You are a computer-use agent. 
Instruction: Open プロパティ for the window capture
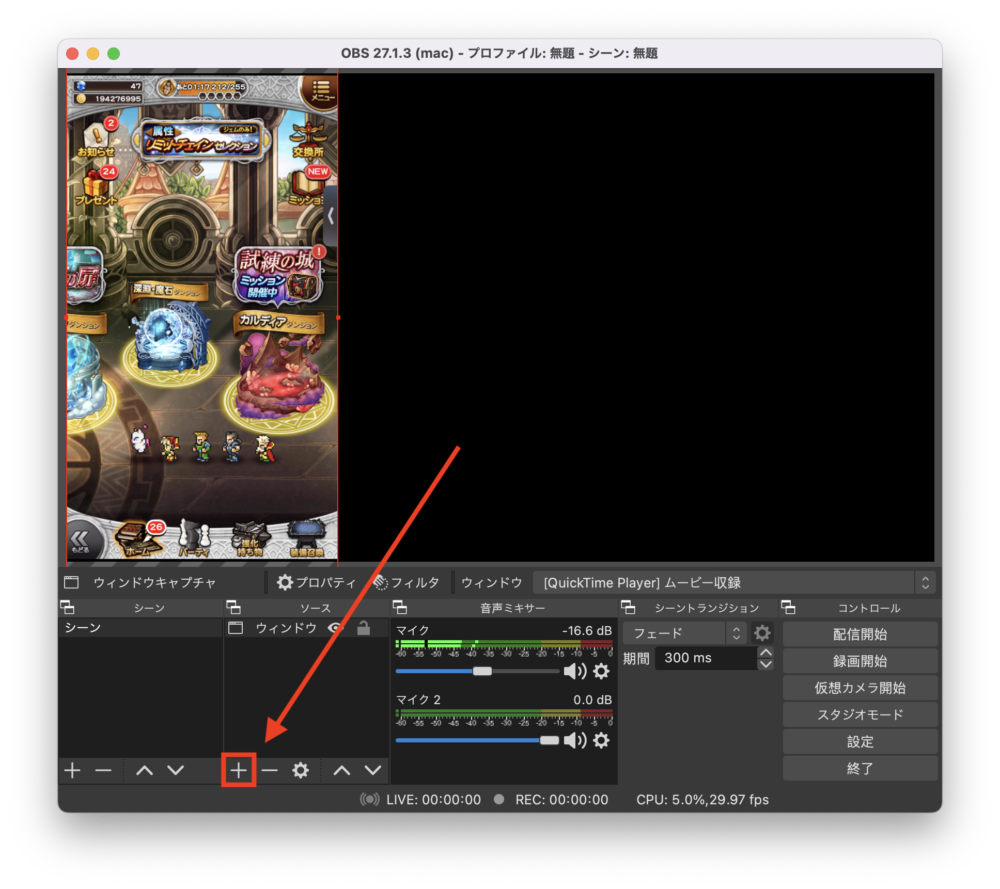316,582
